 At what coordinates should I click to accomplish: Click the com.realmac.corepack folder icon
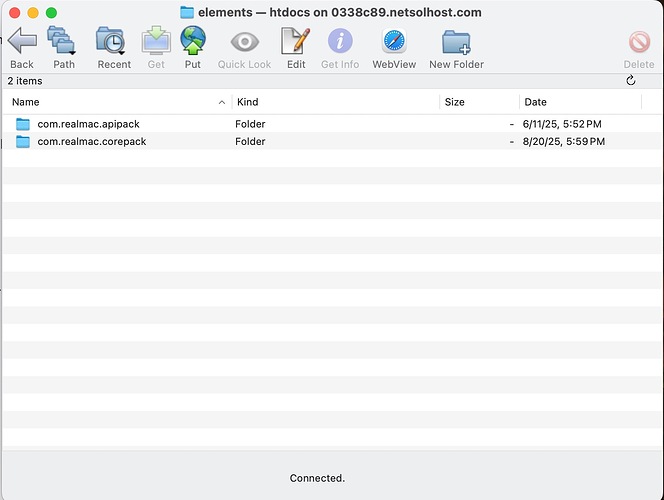click(x=23, y=141)
